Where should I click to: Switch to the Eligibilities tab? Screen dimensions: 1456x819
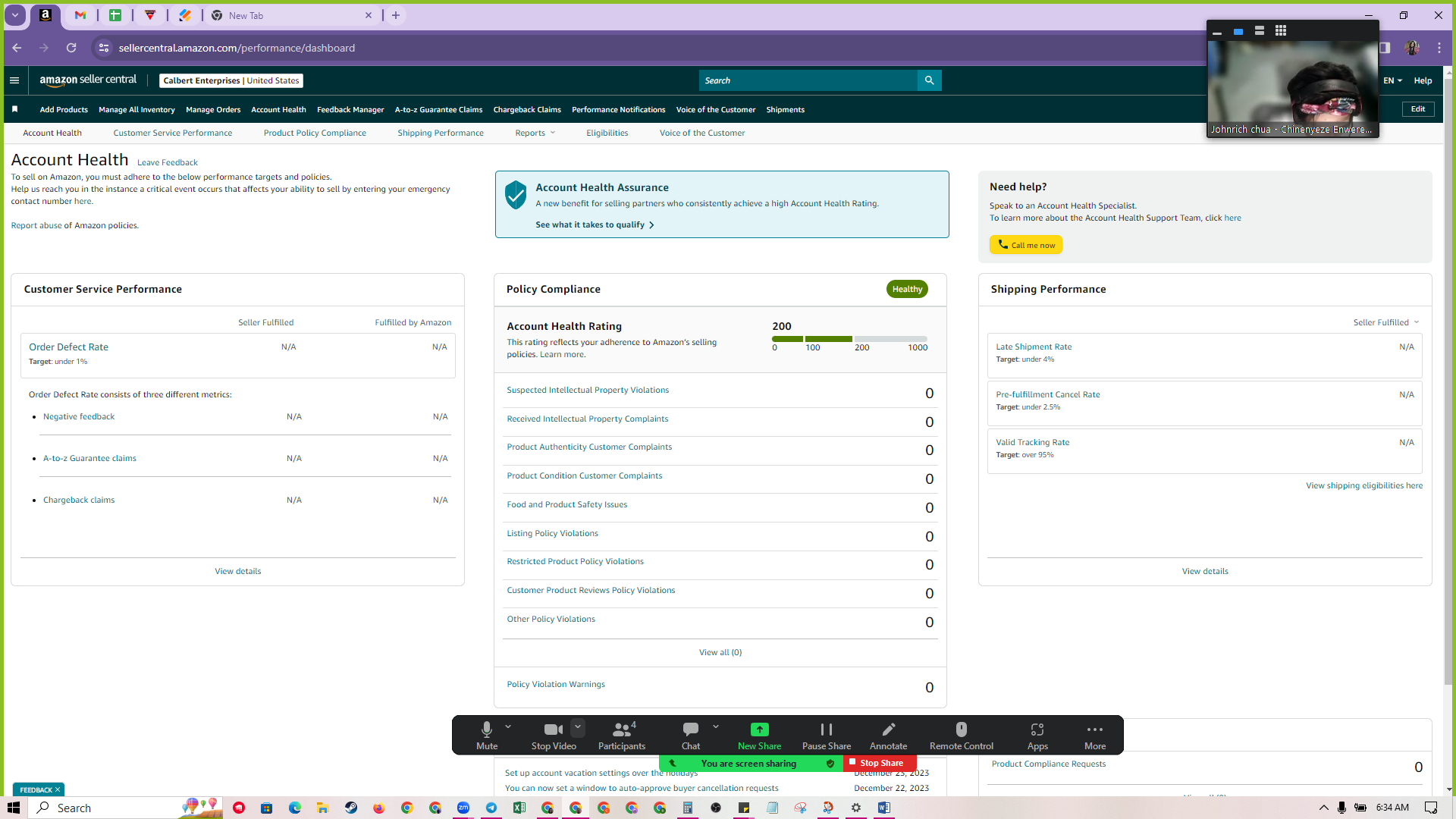(x=607, y=133)
